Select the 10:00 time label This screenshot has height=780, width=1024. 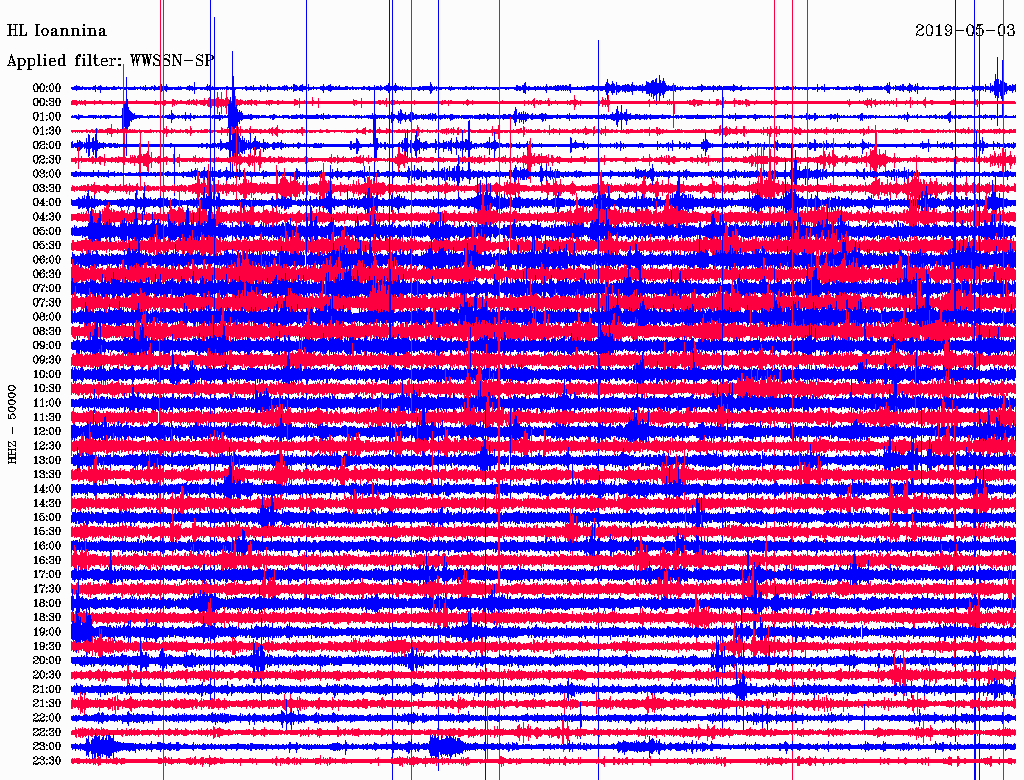pyautogui.click(x=47, y=374)
